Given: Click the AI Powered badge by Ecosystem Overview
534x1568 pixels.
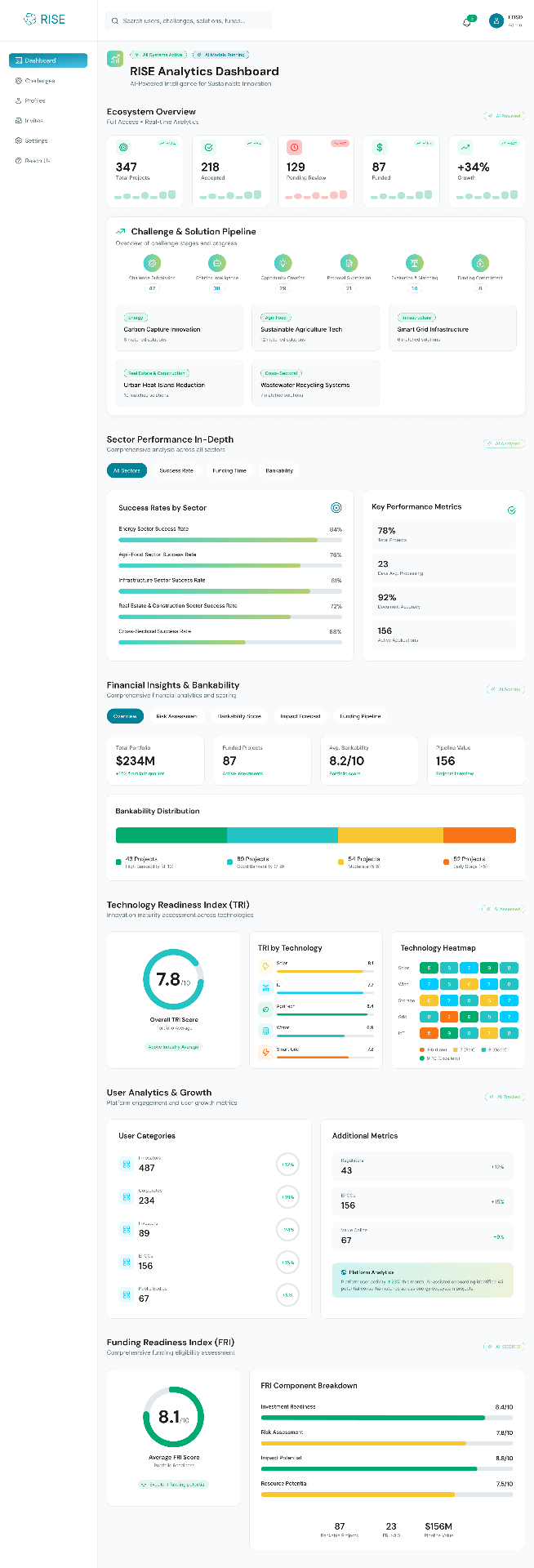Looking at the screenshot, I should click(504, 116).
